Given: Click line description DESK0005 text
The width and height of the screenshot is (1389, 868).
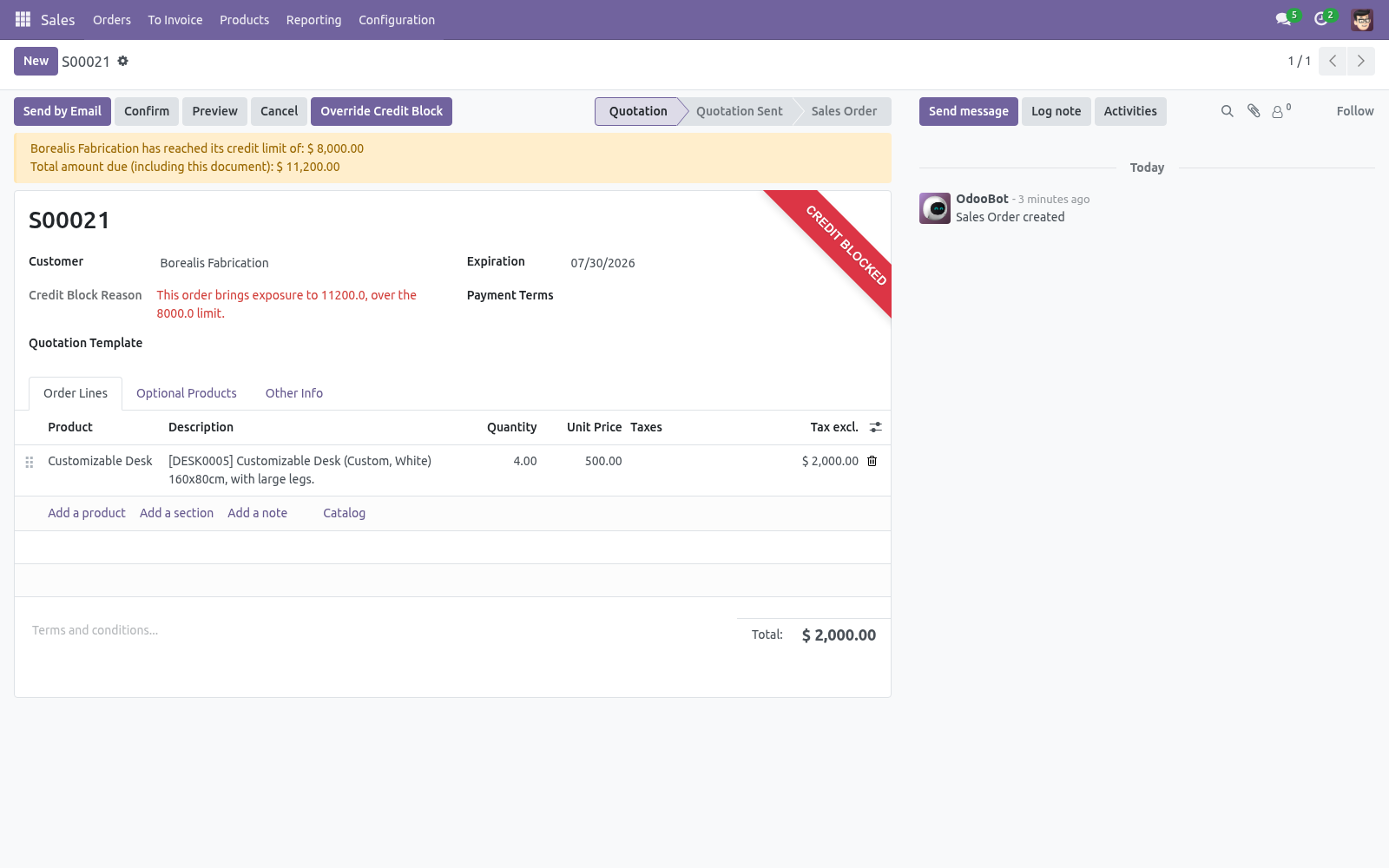Looking at the screenshot, I should coord(300,470).
